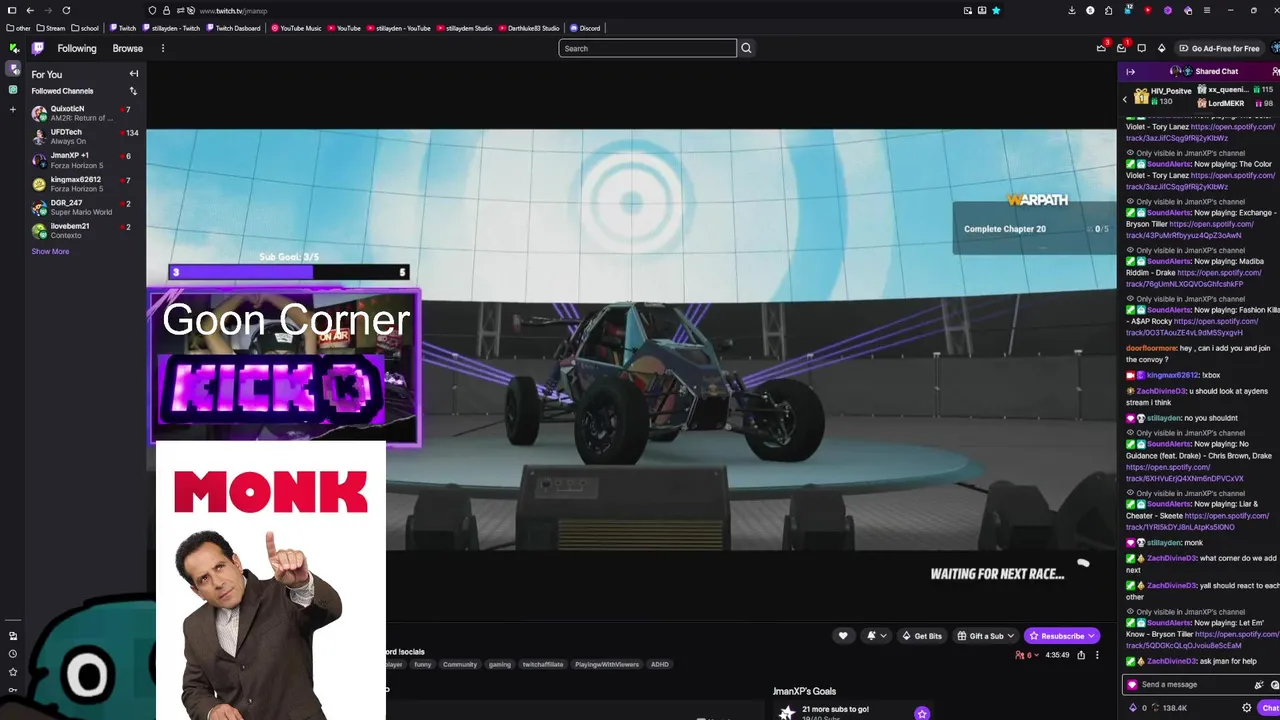Open the three-dot more menu beside Browse
Image resolution: width=1280 pixels, height=720 pixels.
(x=162, y=48)
